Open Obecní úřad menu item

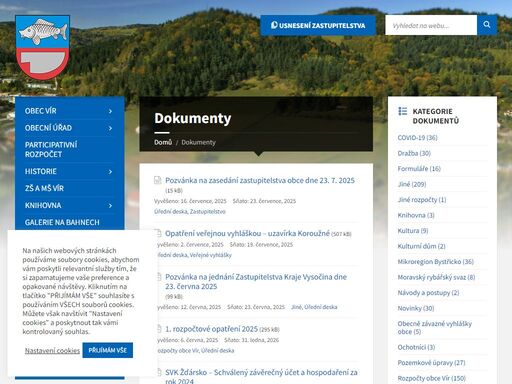pyautogui.click(x=48, y=128)
